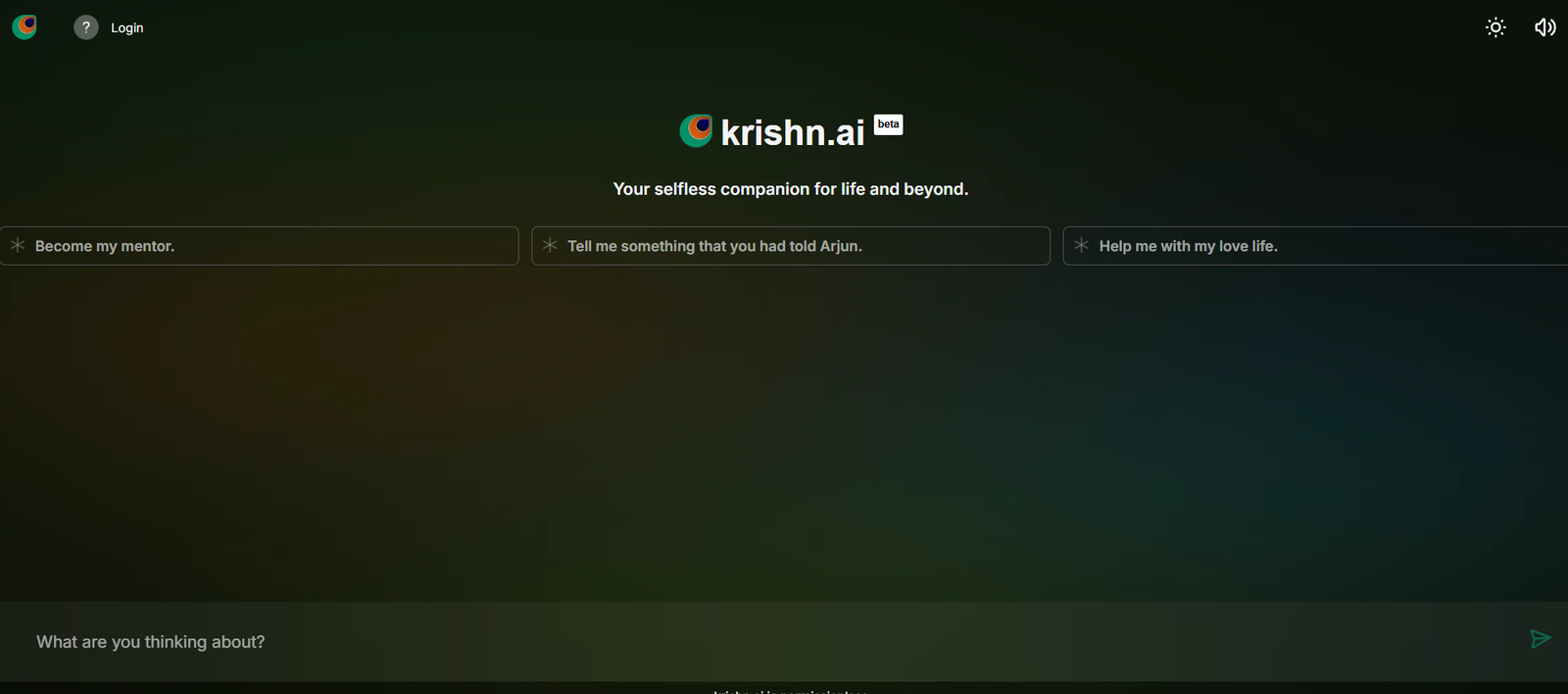Toggle light theme with the sun icon
Viewport: 1568px width, 694px height.
(x=1495, y=27)
